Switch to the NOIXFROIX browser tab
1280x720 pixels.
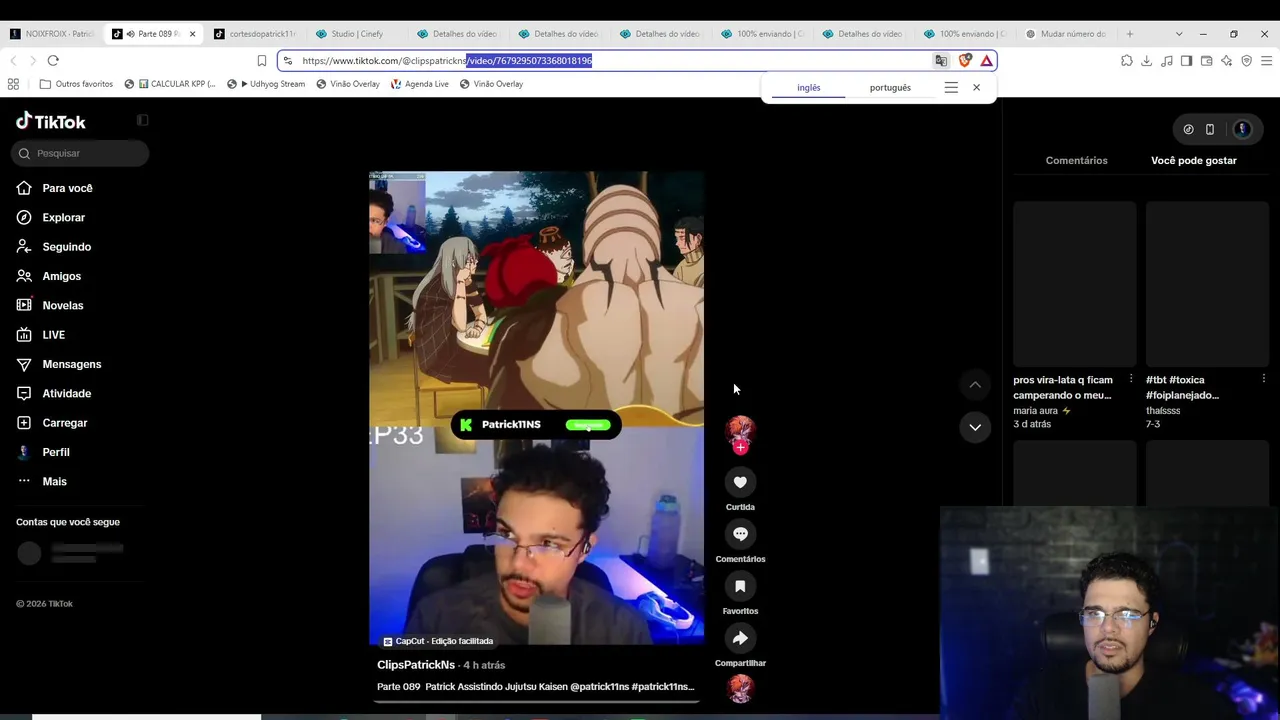point(52,34)
